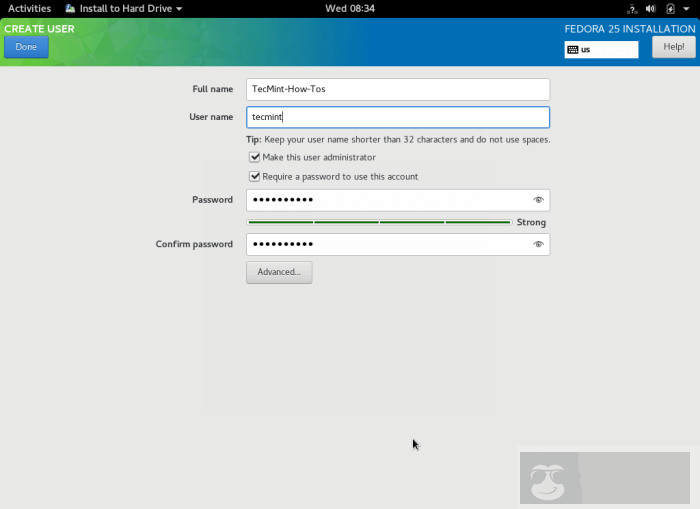Open Install to Hard Drive app menu
The image size is (700, 509).
pyautogui.click(x=124, y=8)
